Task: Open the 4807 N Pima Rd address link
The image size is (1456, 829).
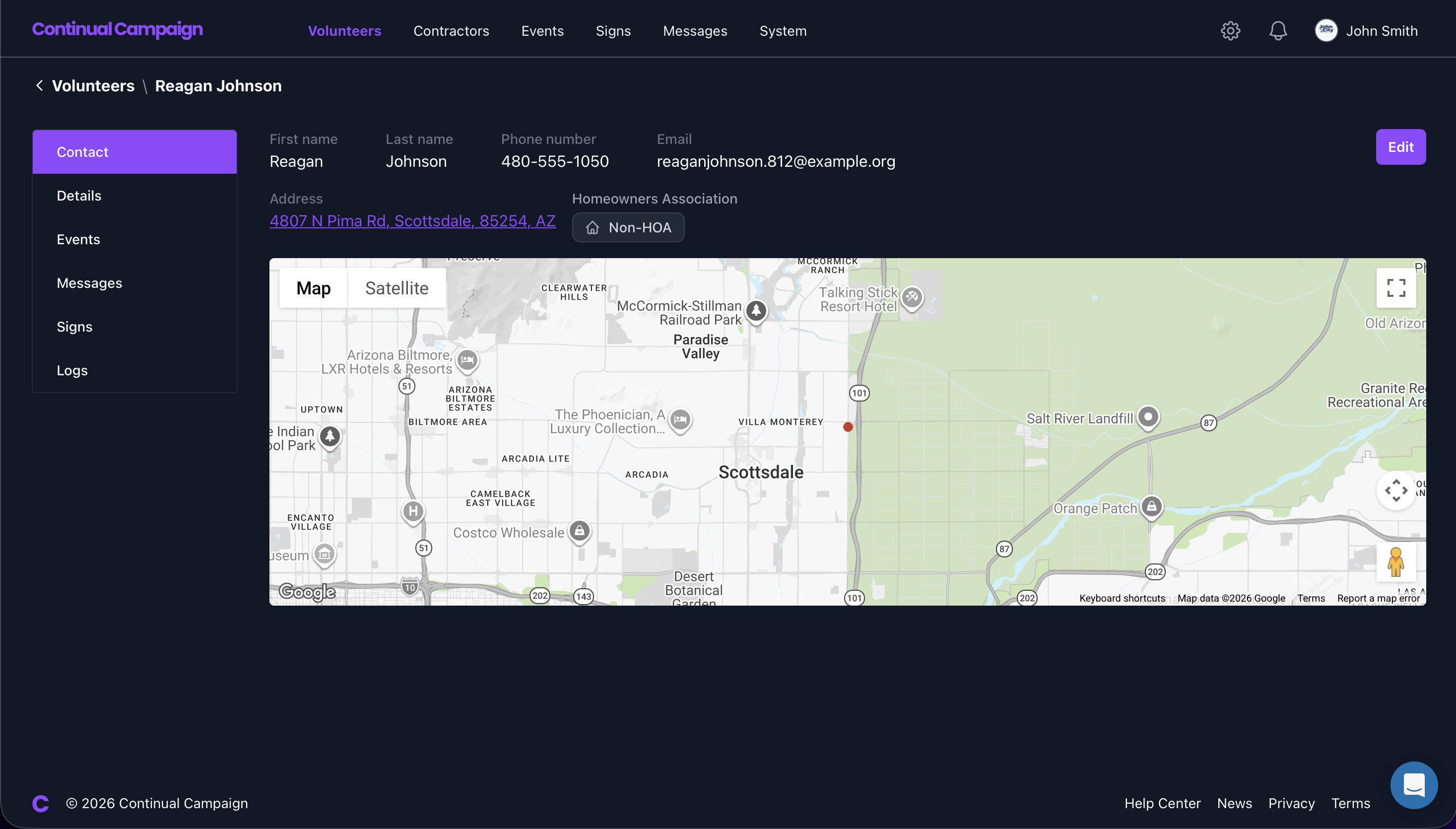Action: point(412,221)
